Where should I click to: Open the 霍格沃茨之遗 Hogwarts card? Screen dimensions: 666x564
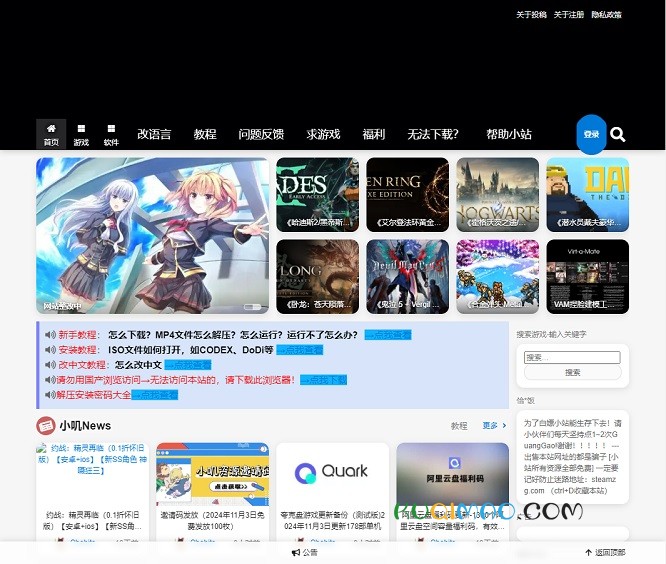(x=497, y=195)
